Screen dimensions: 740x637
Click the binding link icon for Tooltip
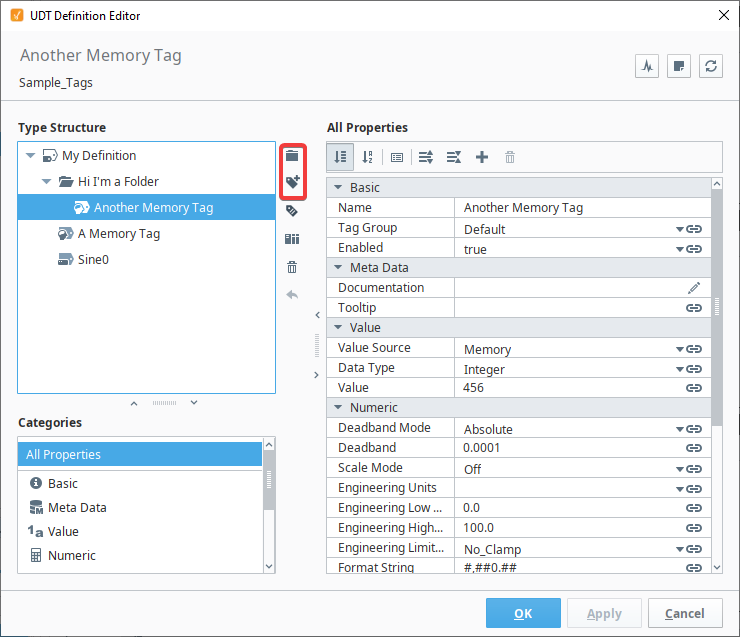click(x=694, y=308)
